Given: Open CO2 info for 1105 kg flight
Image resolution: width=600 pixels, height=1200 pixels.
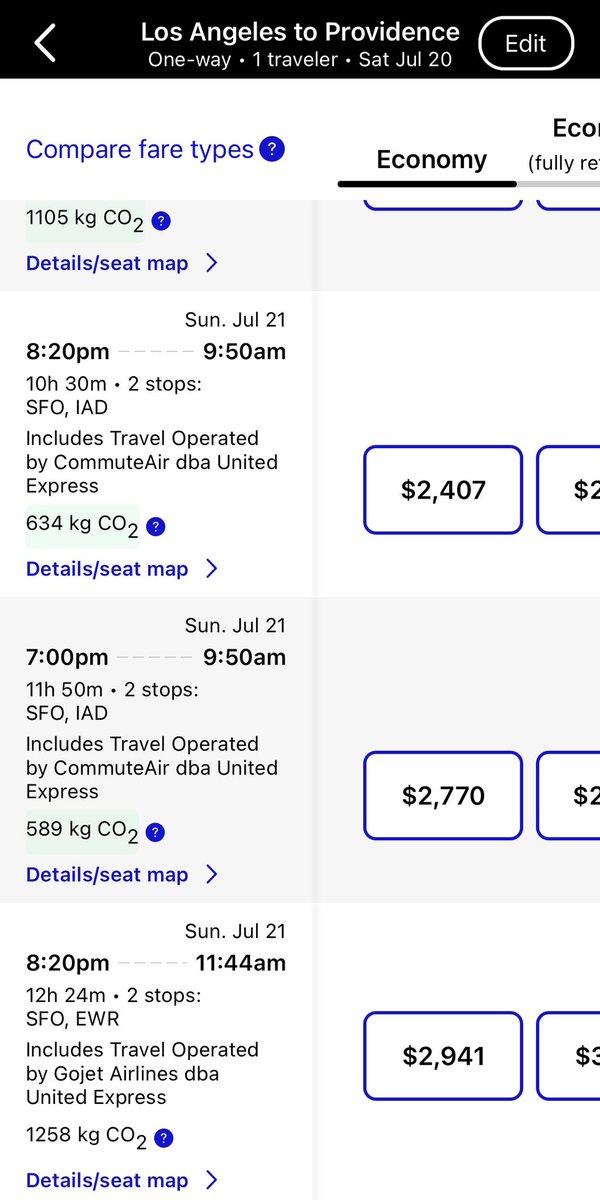Looking at the screenshot, I should [162, 221].
